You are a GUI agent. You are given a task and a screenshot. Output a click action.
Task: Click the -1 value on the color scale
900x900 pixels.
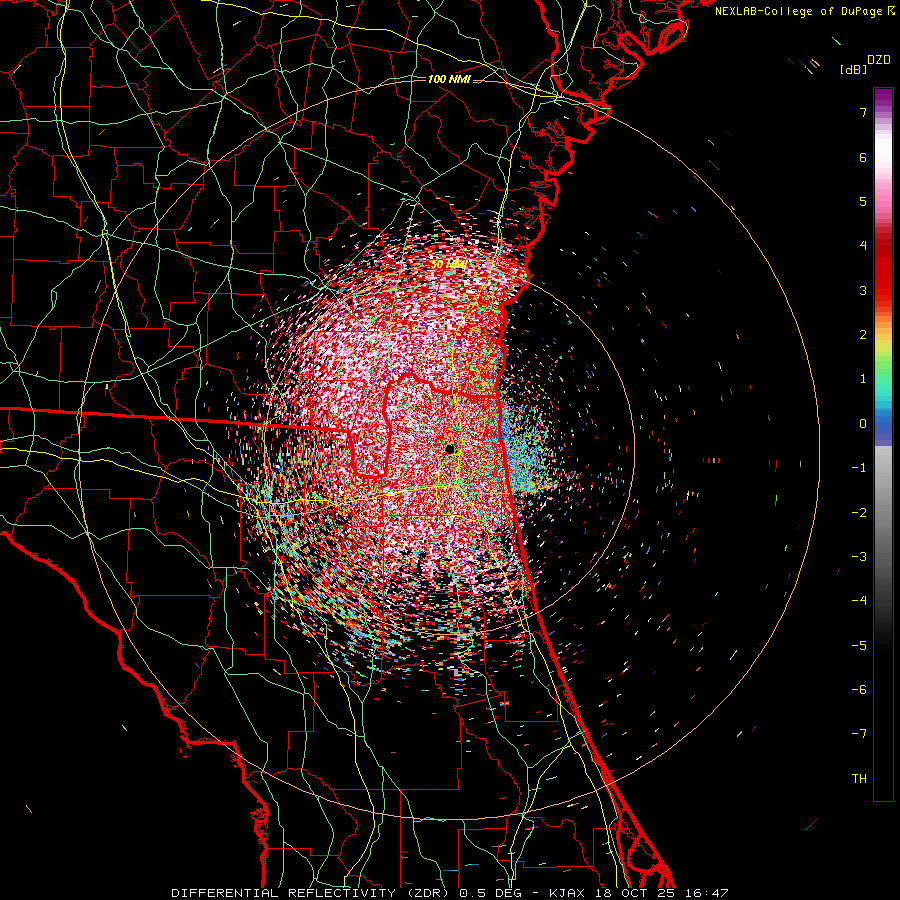coord(859,468)
